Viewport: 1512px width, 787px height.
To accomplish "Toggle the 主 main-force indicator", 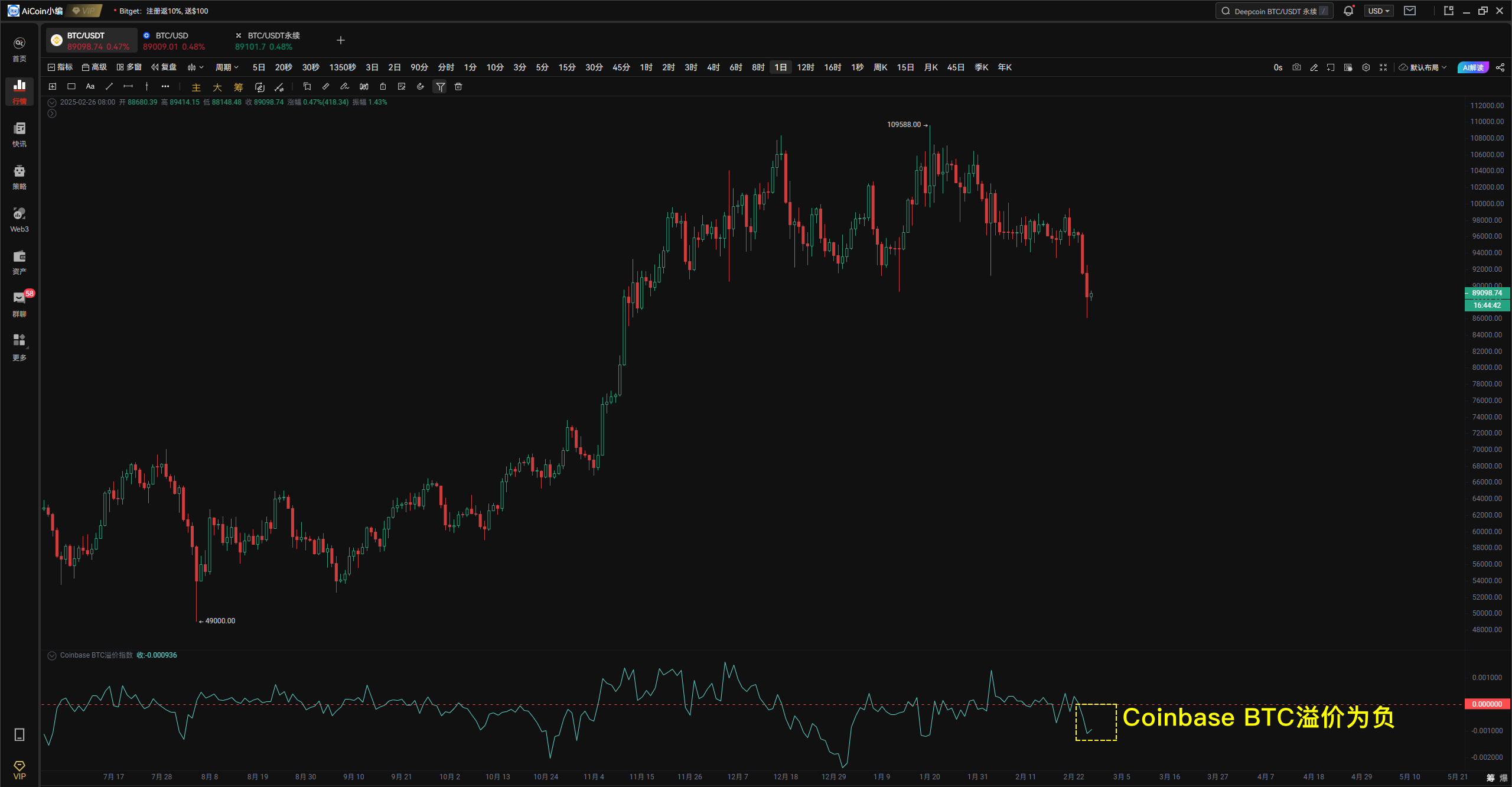I will [x=197, y=87].
